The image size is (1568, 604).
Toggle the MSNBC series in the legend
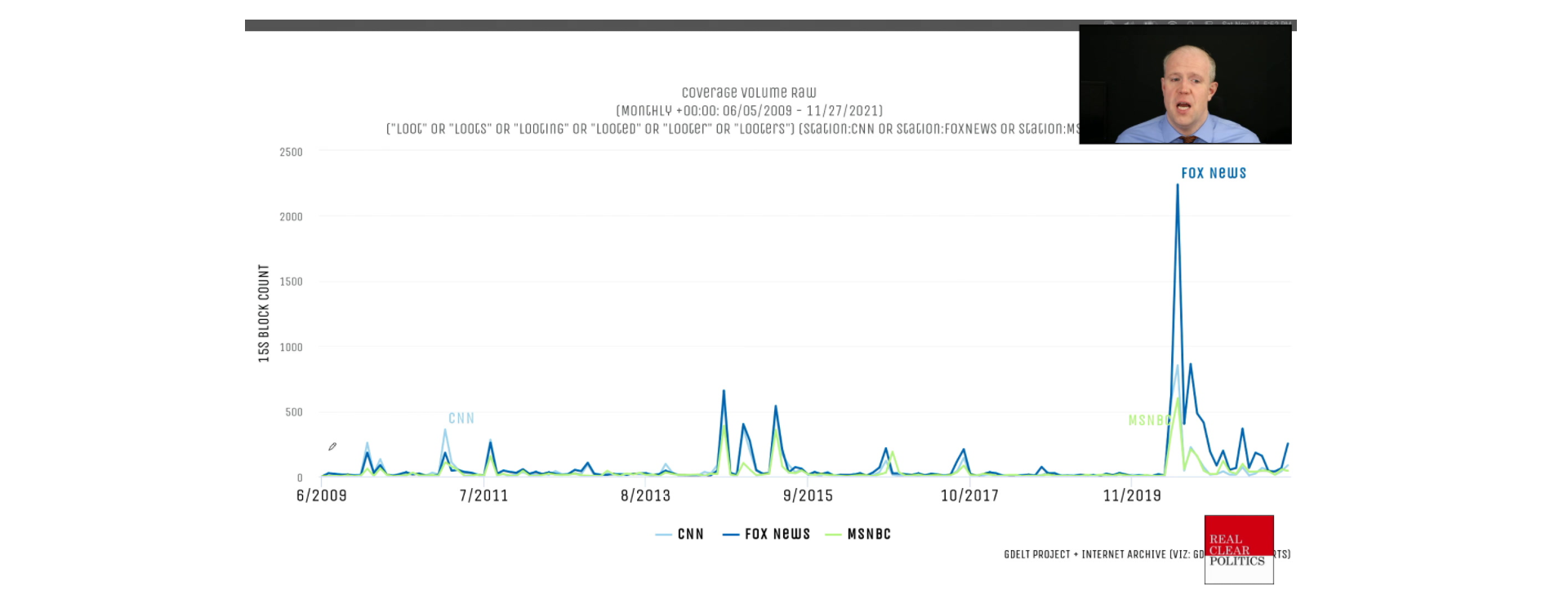pyautogui.click(x=858, y=534)
